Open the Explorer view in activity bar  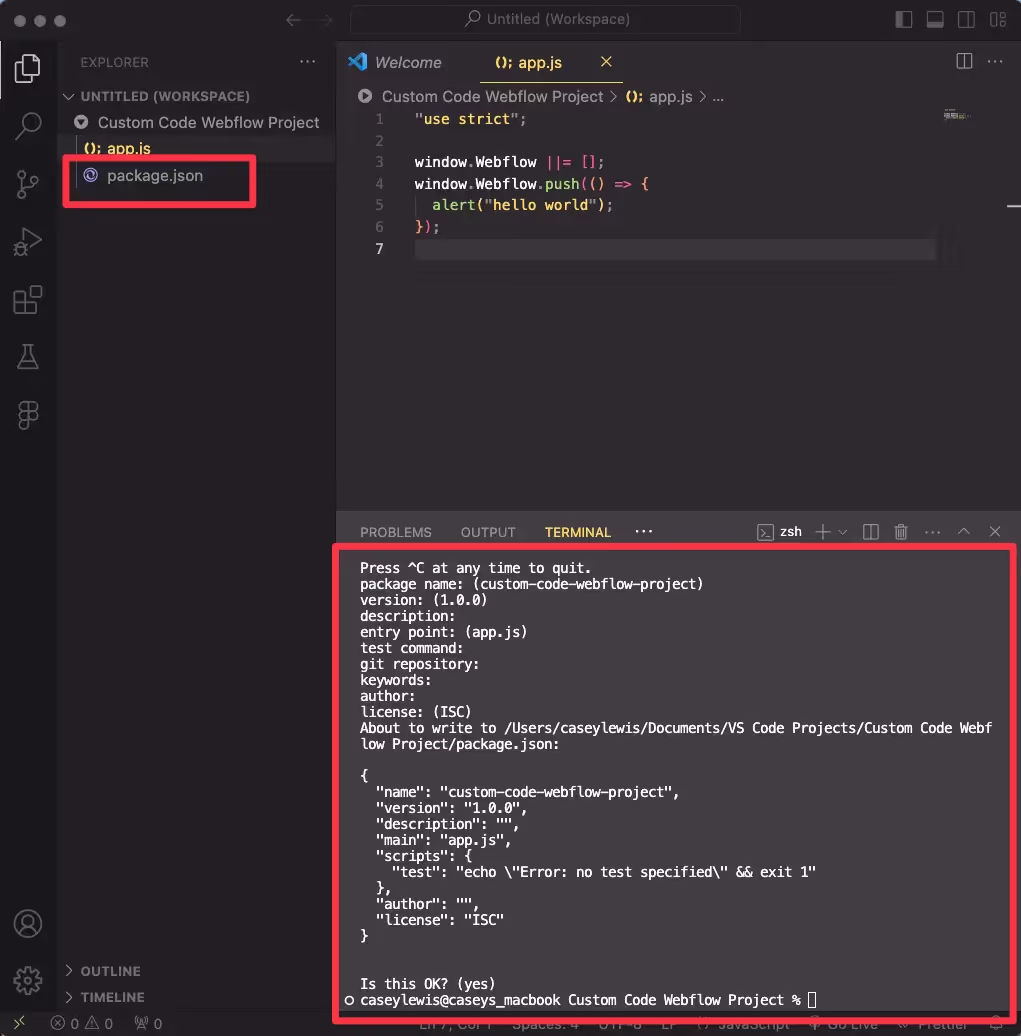coord(27,69)
